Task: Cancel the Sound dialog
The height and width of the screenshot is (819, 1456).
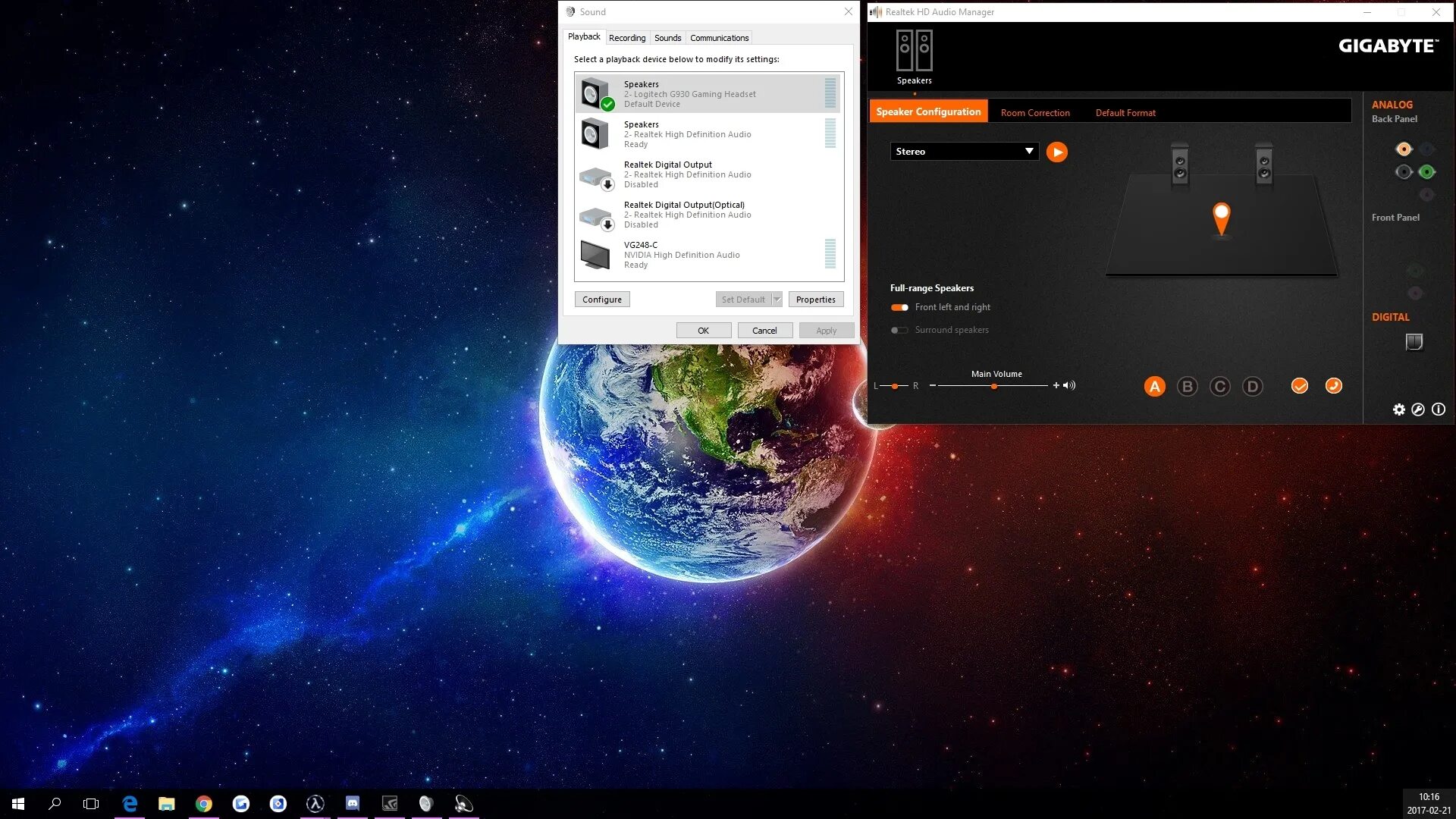Action: point(764,331)
